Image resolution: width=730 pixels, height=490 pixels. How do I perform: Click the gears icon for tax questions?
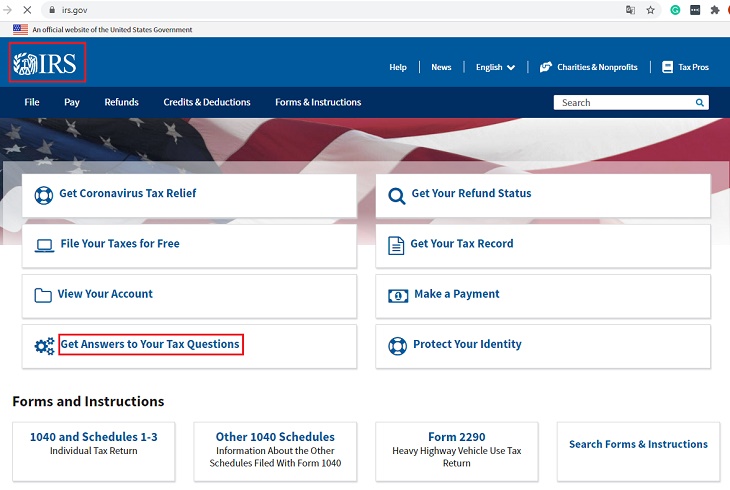(x=44, y=346)
